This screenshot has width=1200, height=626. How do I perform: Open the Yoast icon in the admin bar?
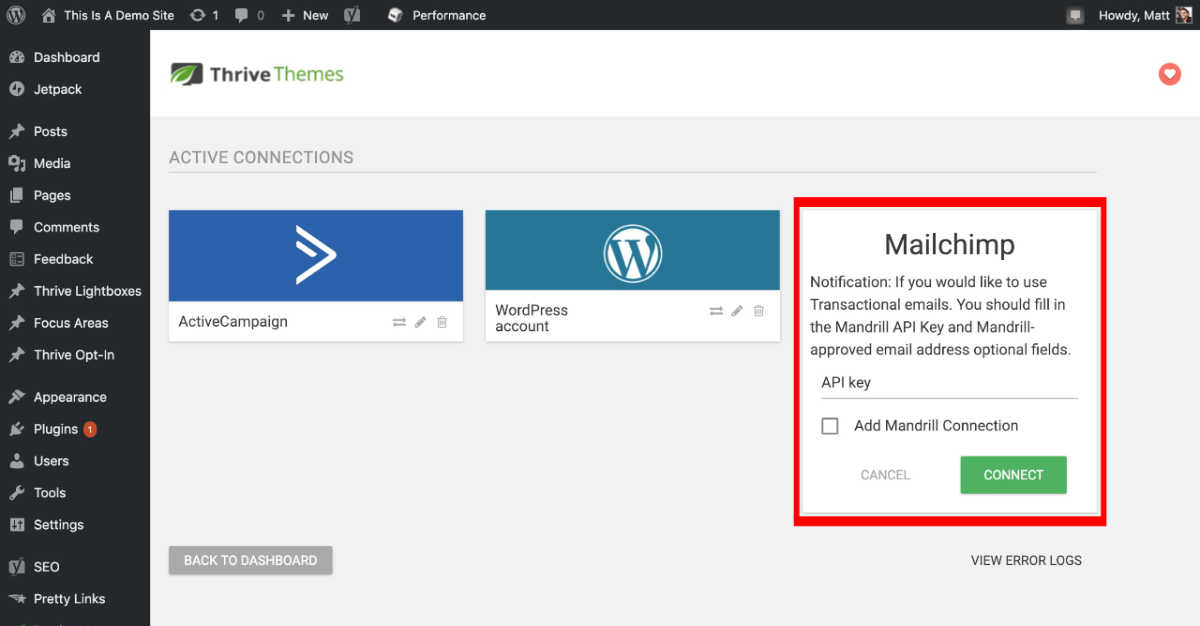pos(352,15)
